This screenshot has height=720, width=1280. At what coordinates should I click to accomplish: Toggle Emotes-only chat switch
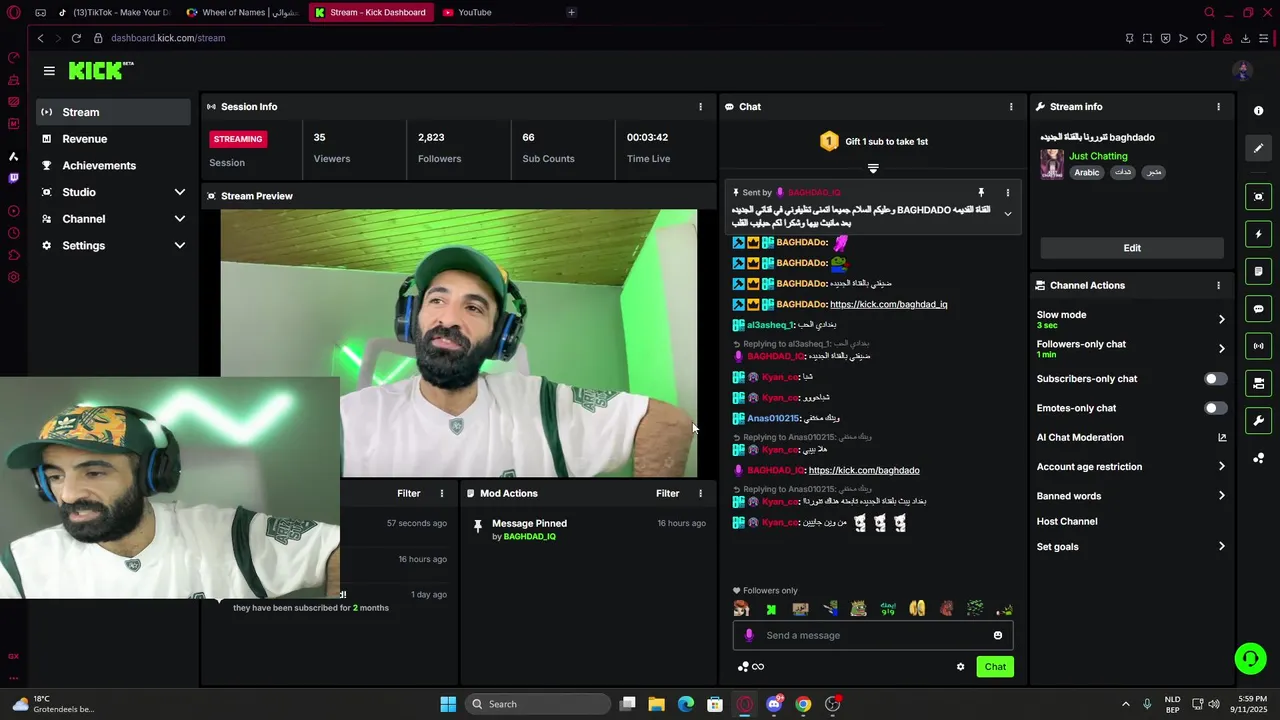[x=1215, y=408]
